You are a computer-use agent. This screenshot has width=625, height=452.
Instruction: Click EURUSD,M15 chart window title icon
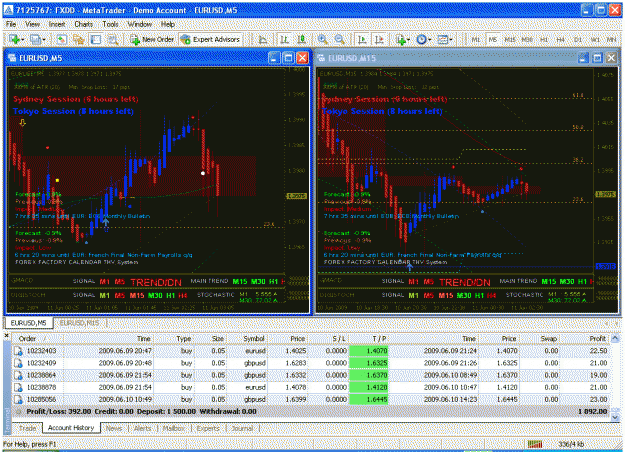(321, 58)
